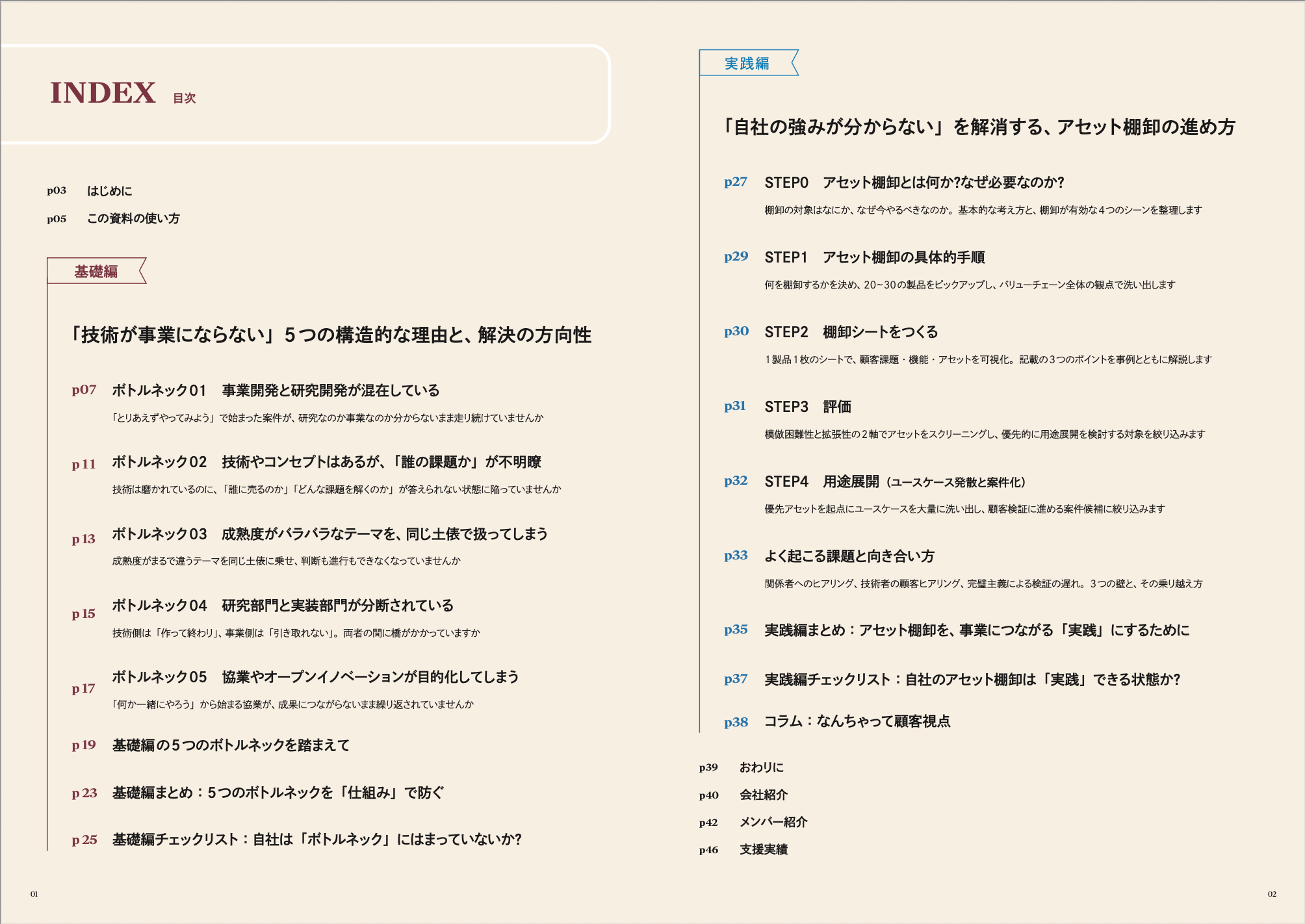The image size is (1305, 924).
Task: Open よく起こる課題と向き合い方 entry
Action: (x=849, y=556)
